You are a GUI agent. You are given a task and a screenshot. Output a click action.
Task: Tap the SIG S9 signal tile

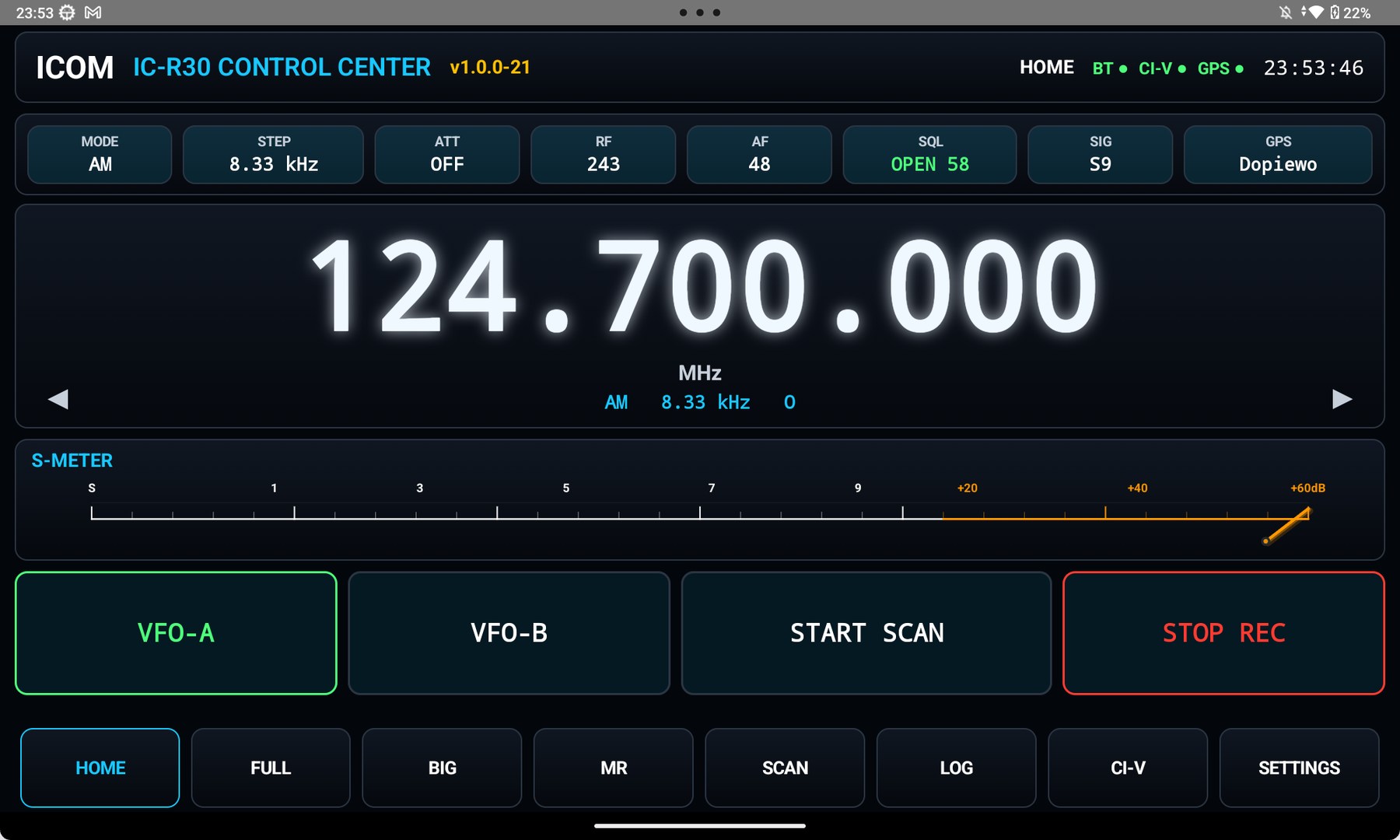pyautogui.click(x=1100, y=154)
